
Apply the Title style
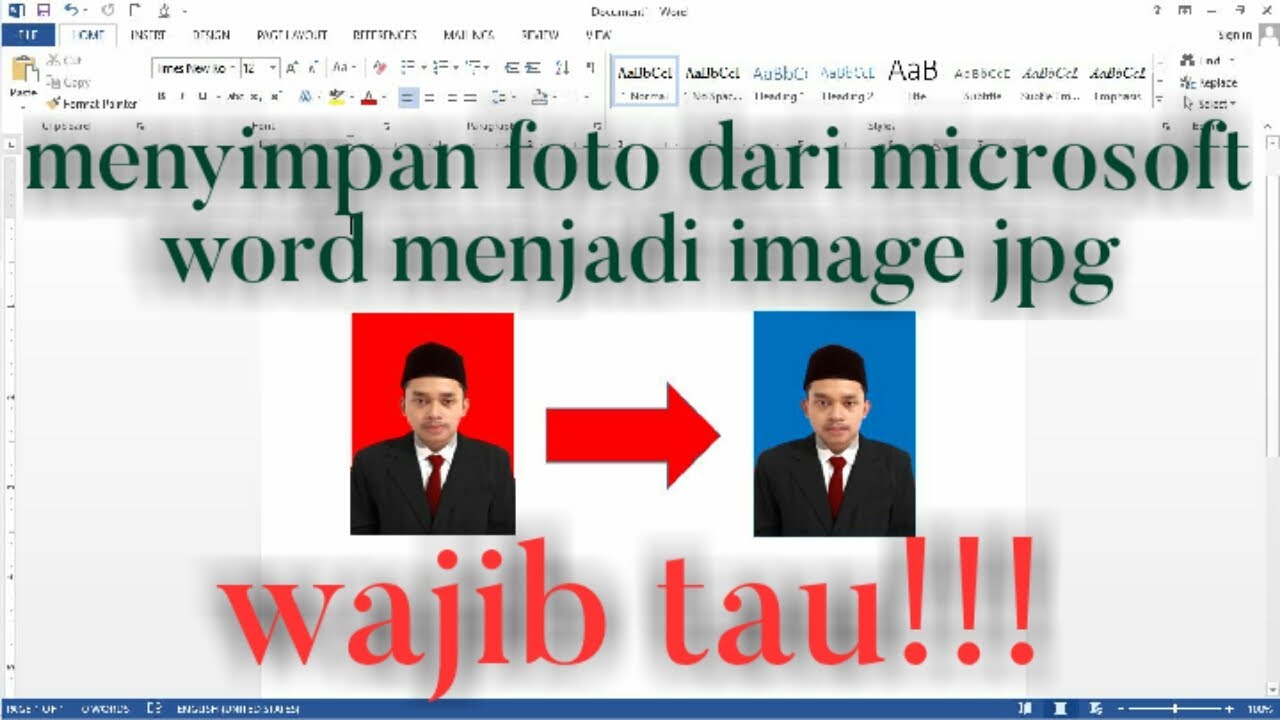click(x=914, y=82)
